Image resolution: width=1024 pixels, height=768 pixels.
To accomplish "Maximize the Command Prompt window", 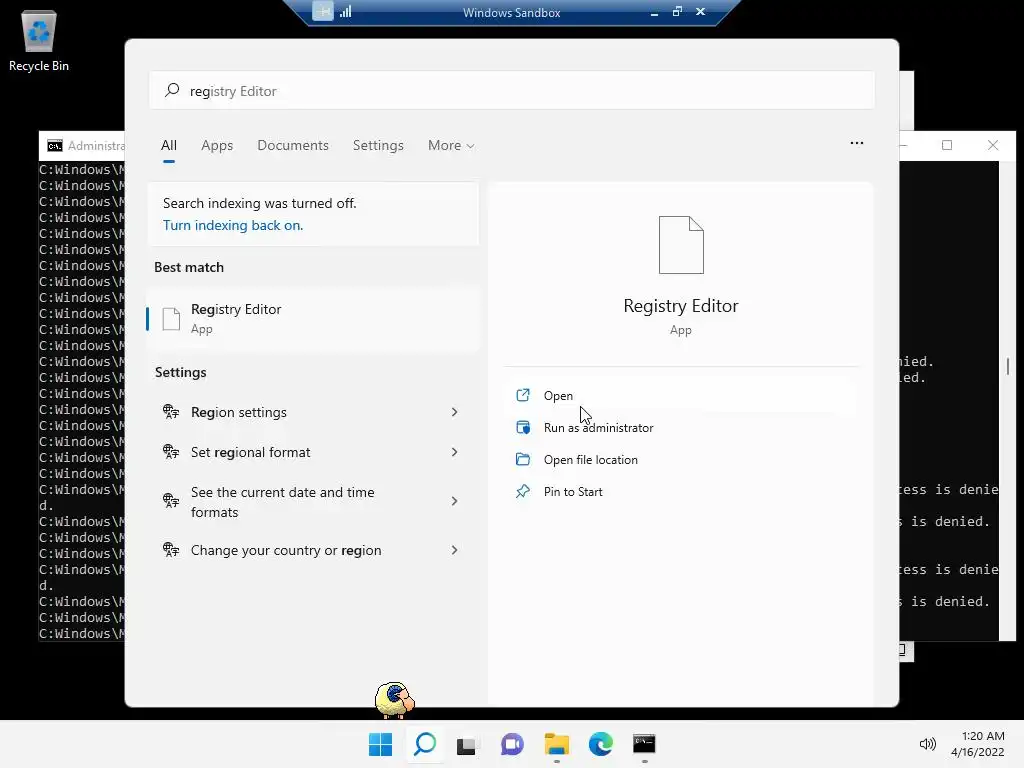I will pos(947,145).
